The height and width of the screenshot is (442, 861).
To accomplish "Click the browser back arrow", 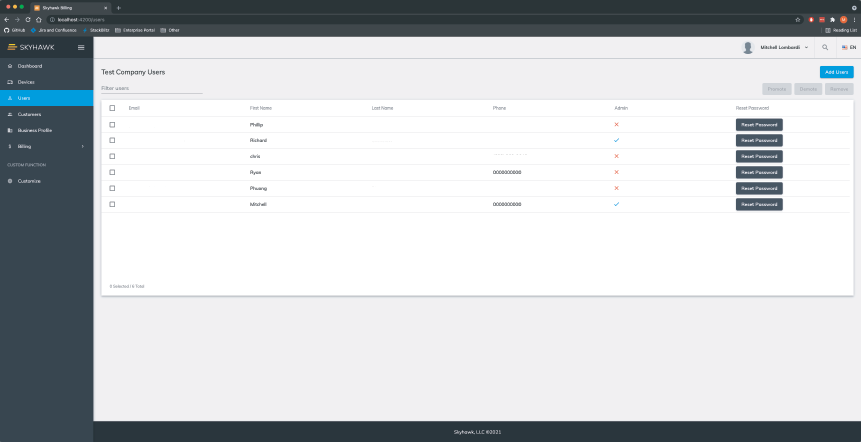I will [x=7, y=19].
